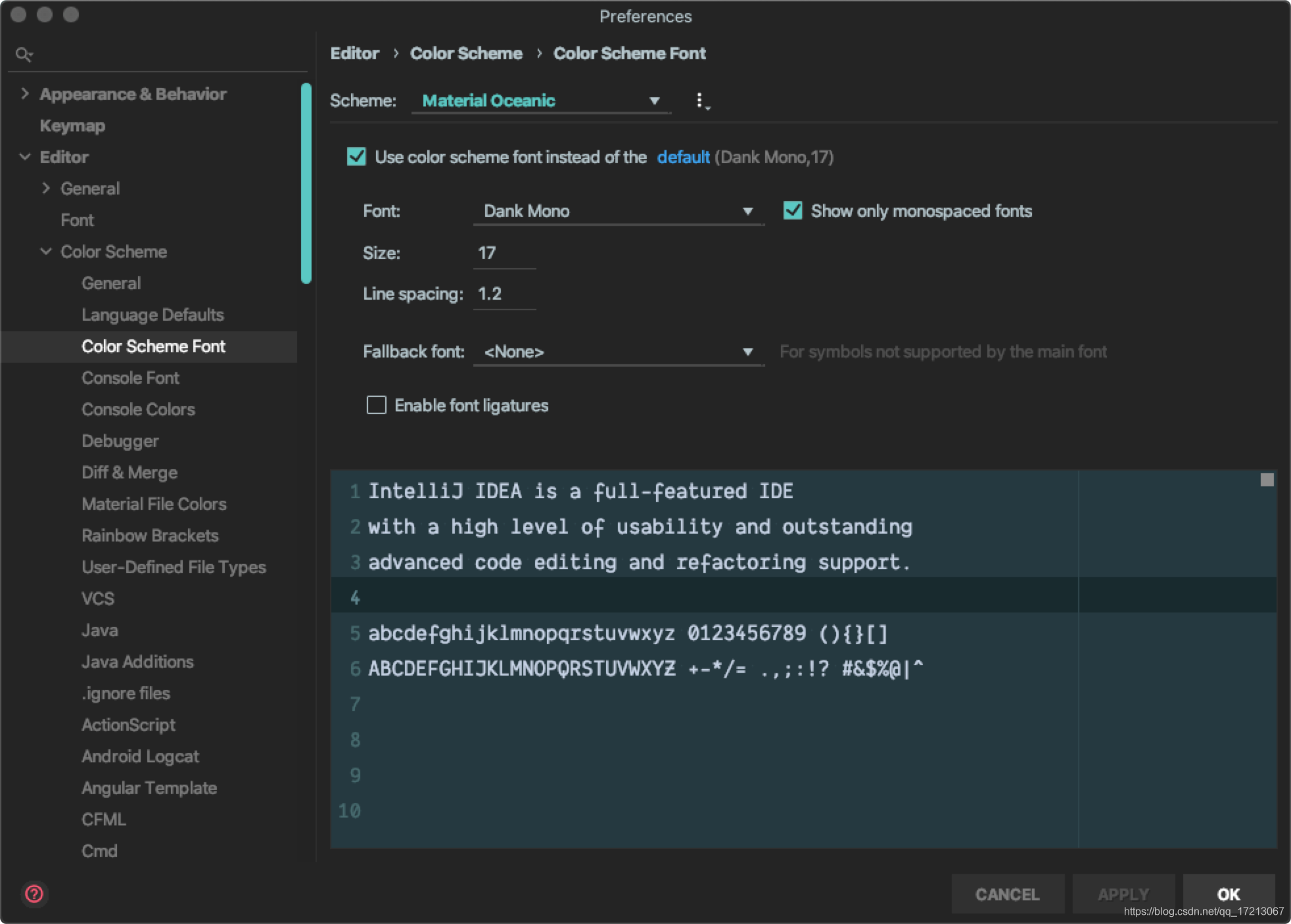
Task: Open Diff & Merge color settings
Action: [x=129, y=473]
